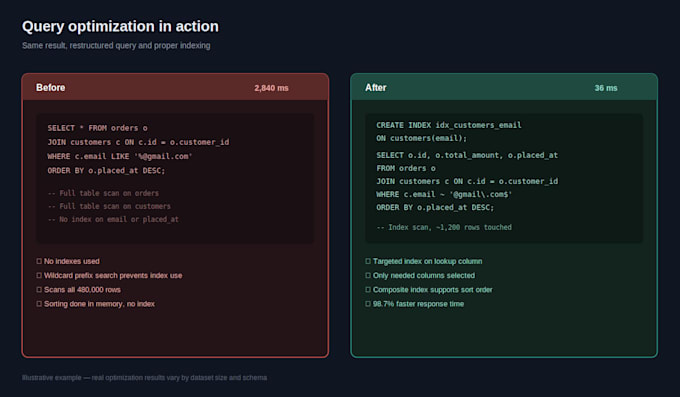Select the 'Before' panel header label
The height and width of the screenshot is (397, 680).
(51, 88)
